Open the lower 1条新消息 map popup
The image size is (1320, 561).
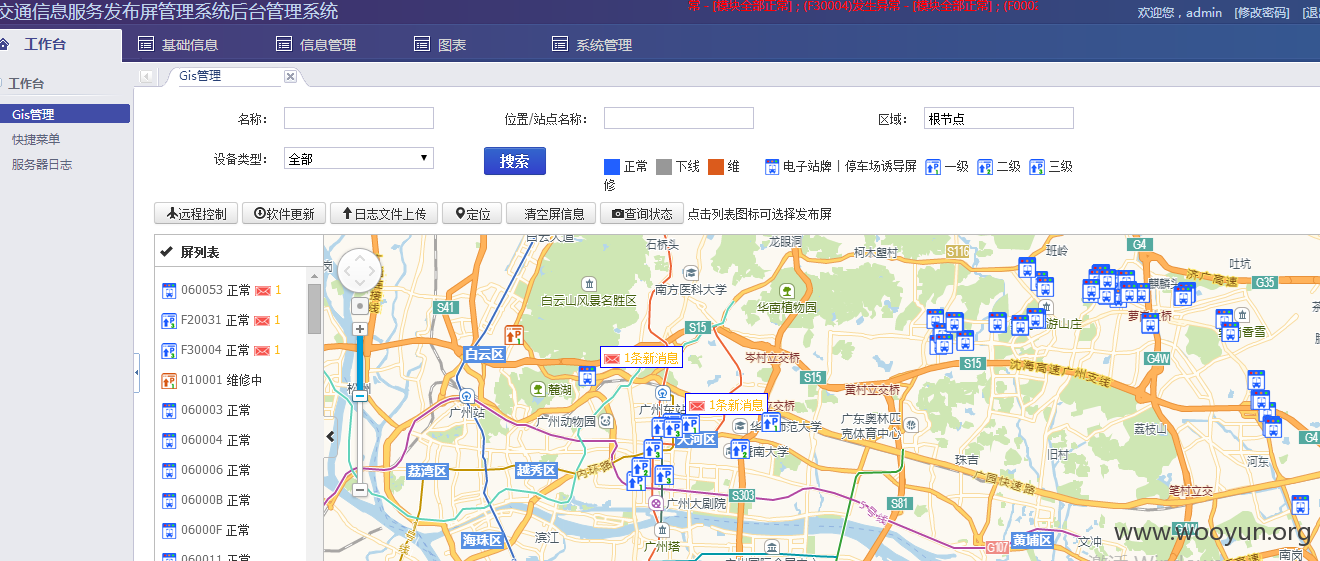[x=726, y=405]
